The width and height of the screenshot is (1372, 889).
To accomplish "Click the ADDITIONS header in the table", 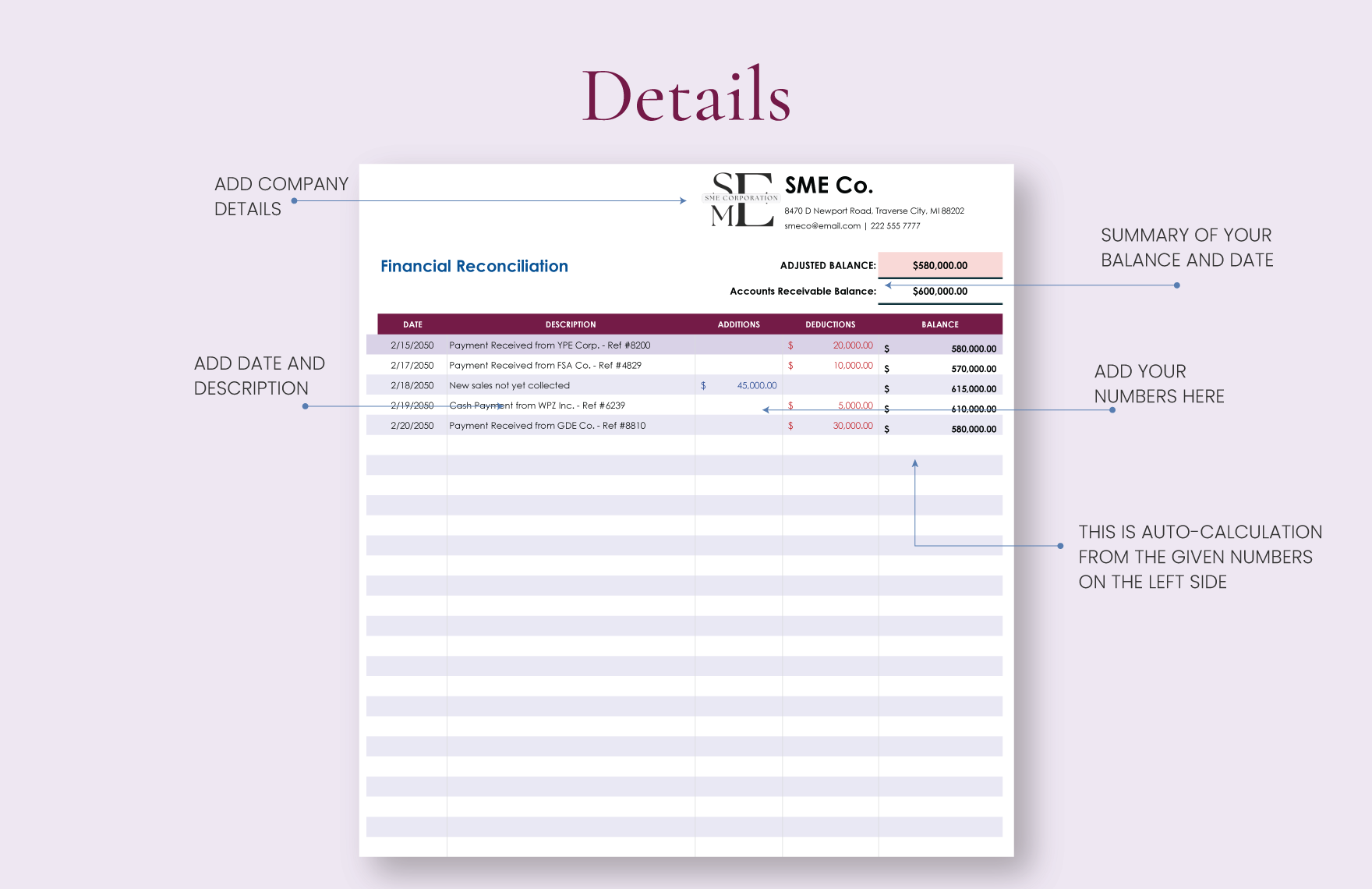I will (x=738, y=324).
